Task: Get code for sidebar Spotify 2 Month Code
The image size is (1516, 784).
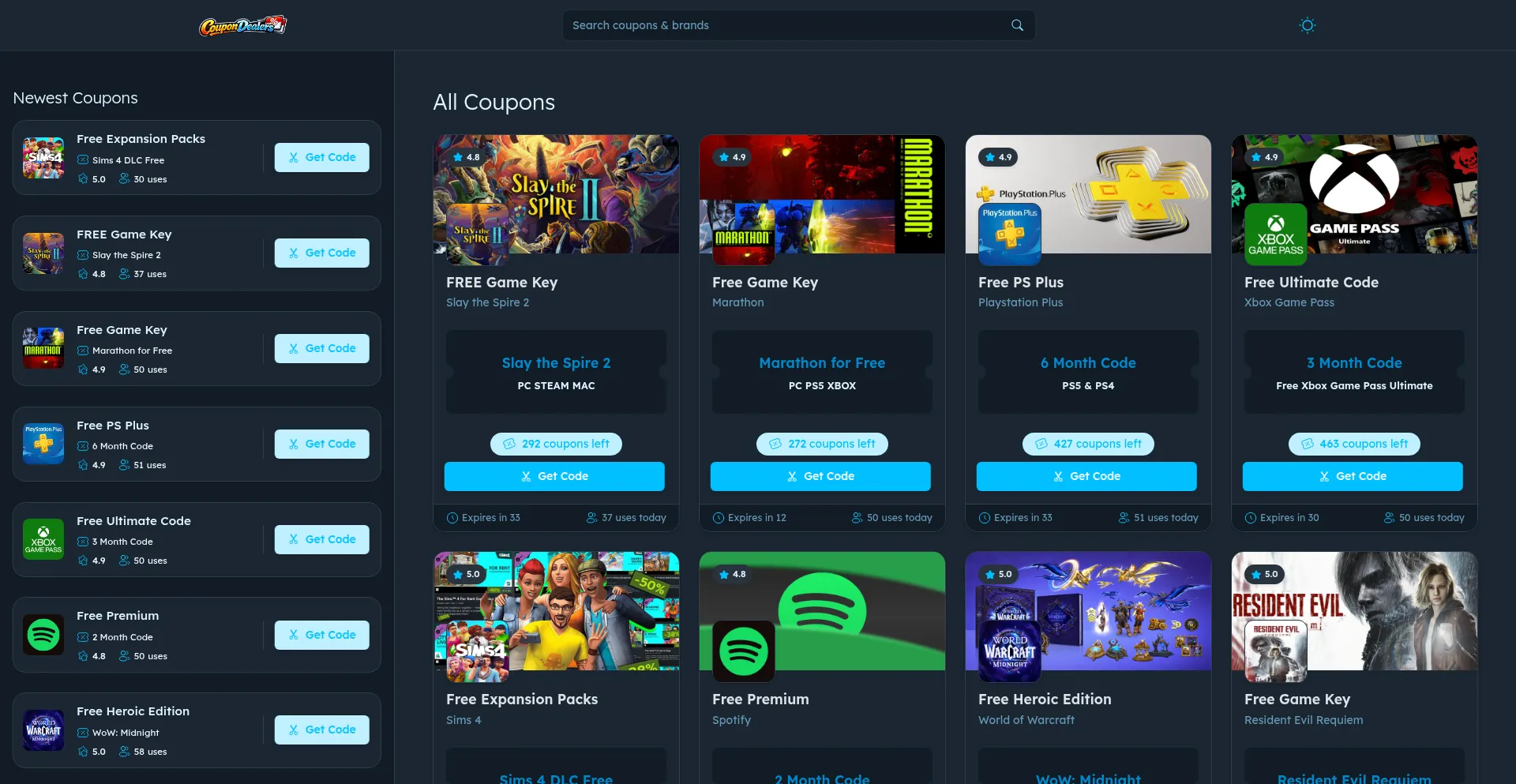Action: coord(321,635)
